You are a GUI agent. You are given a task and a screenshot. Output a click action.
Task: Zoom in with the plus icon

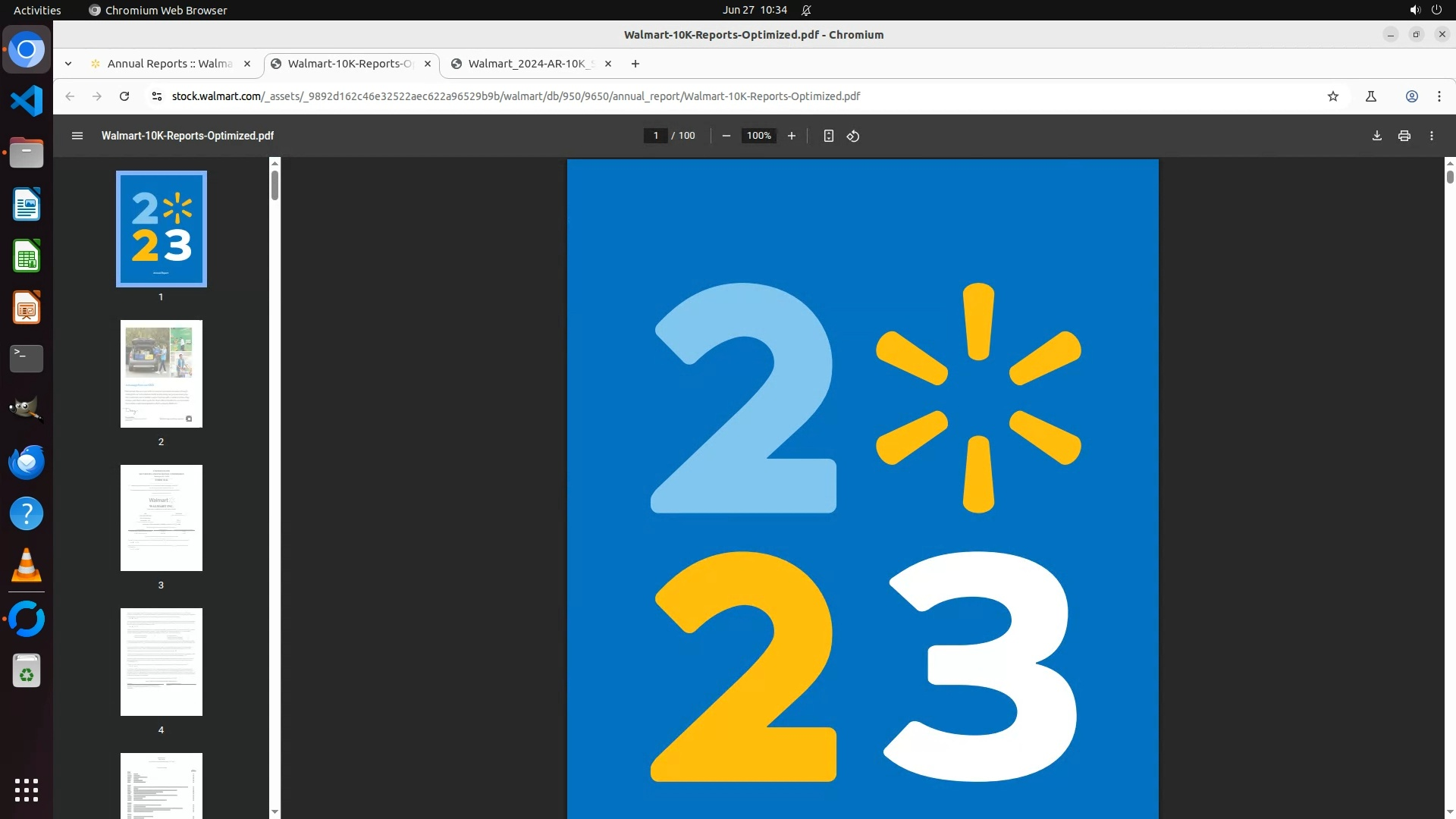[791, 136]
